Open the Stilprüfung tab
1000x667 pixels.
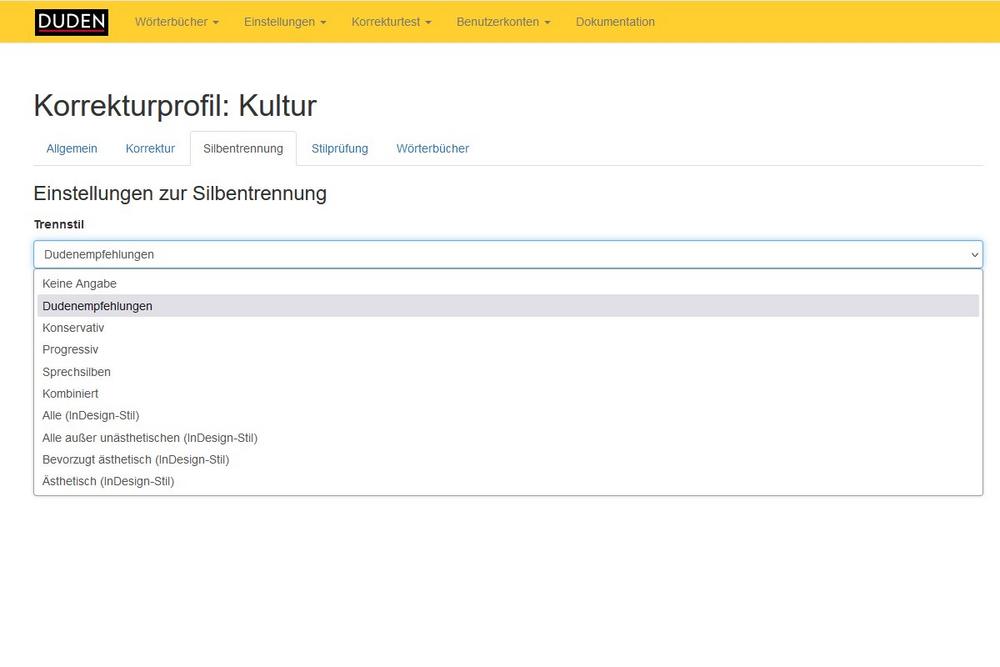click(339, 149)
